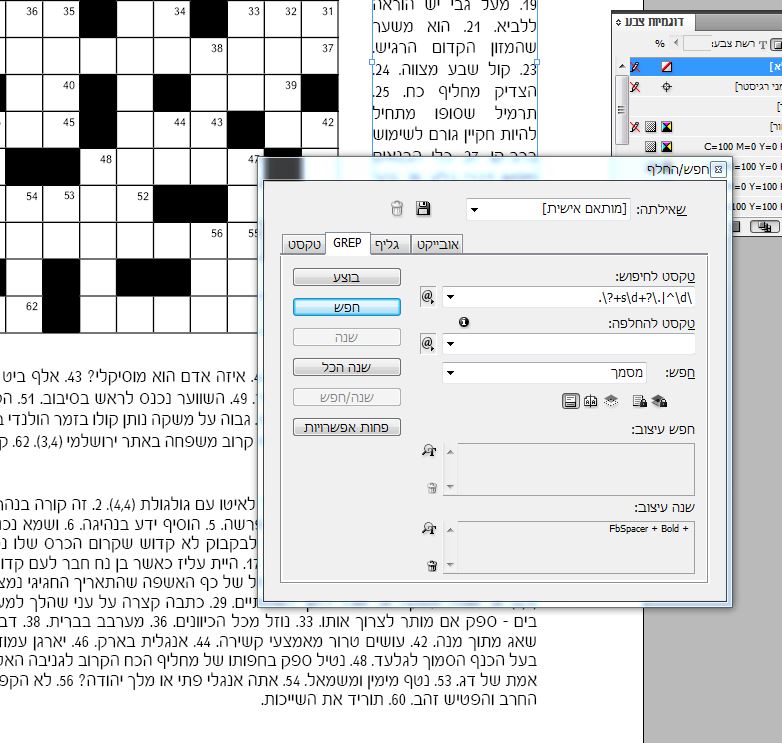Select the Black swatch CMYK color icon
This screenshot has width=782, height=743.
666,127
